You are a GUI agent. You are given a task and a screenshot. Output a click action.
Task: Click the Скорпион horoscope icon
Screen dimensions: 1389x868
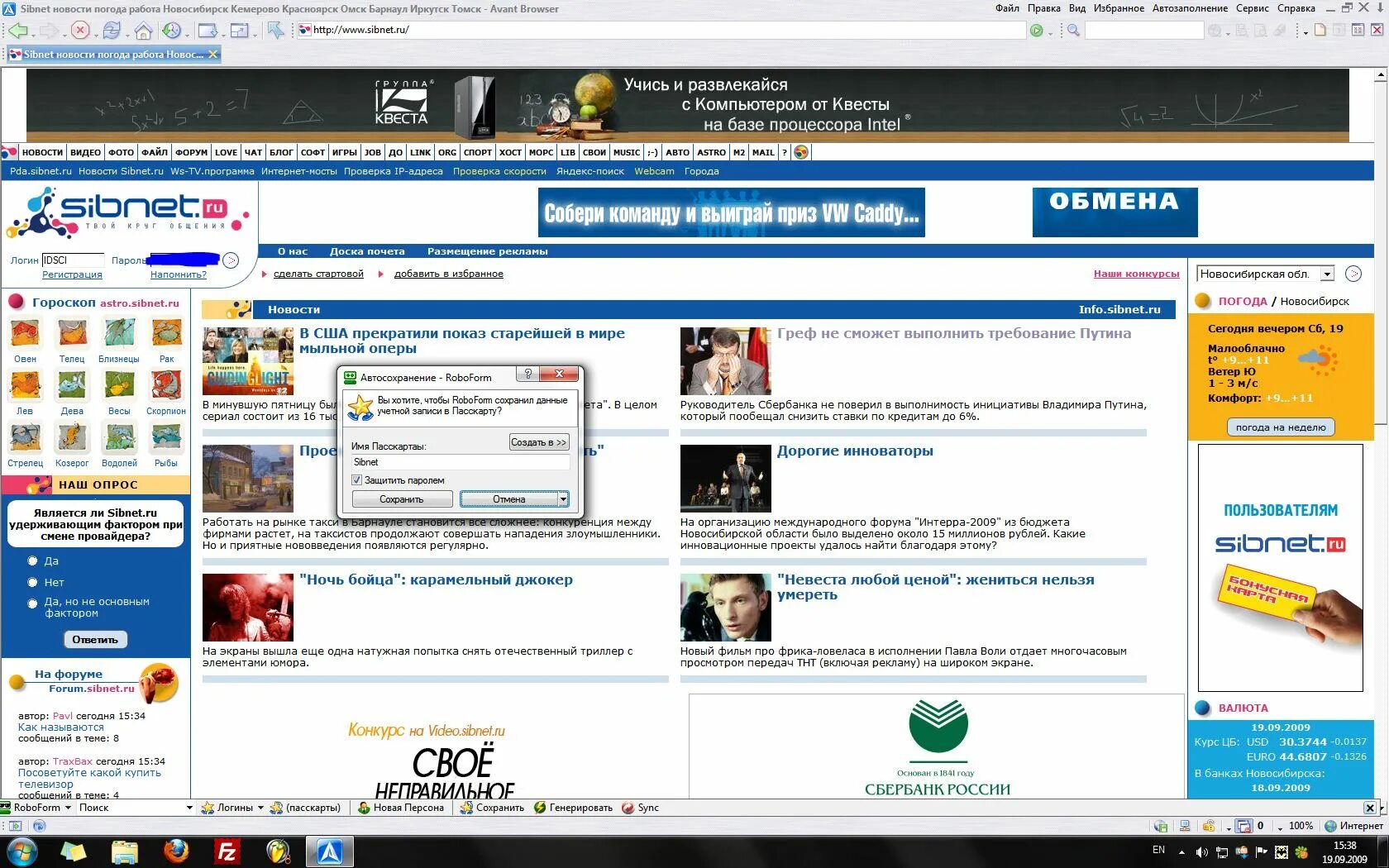(166, 386)
